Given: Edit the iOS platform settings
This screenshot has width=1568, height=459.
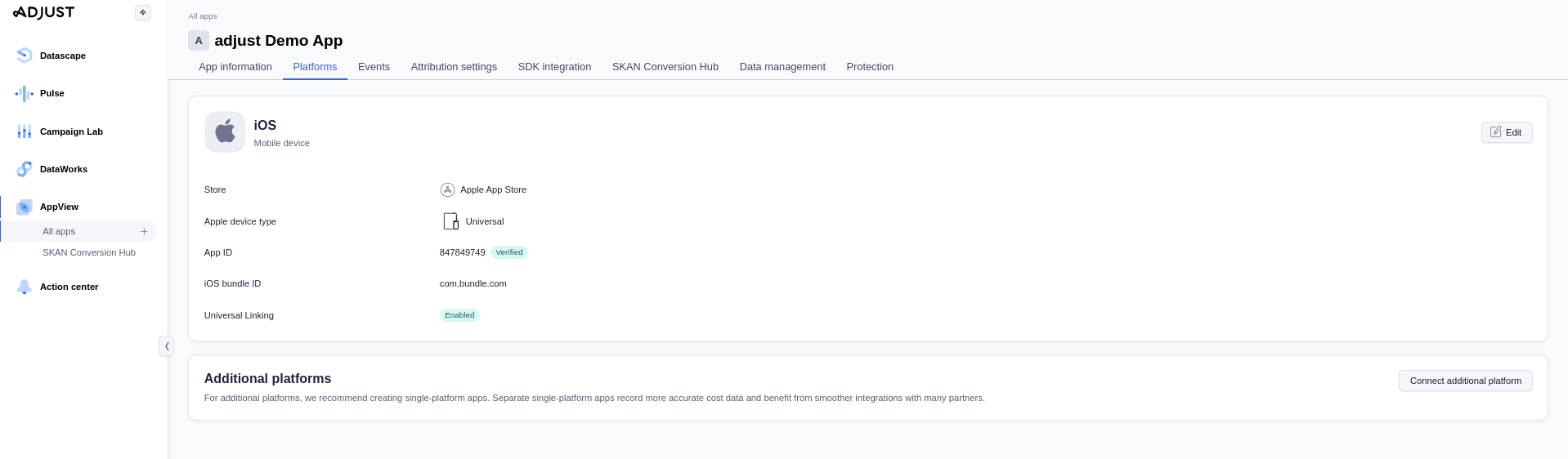Looking at the screenshot, I should click(x=1507, y=132).
